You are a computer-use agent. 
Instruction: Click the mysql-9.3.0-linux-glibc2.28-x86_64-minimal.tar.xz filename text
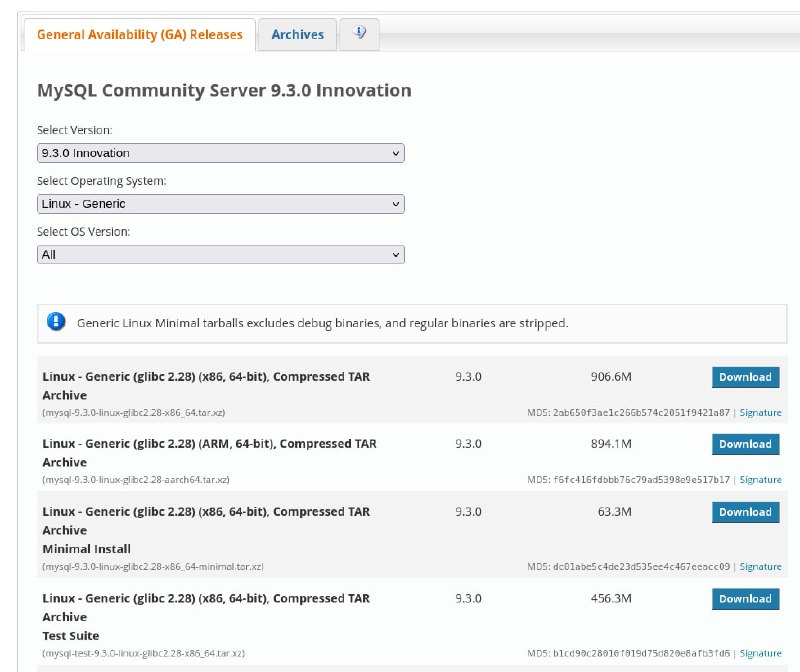point(153,566)
